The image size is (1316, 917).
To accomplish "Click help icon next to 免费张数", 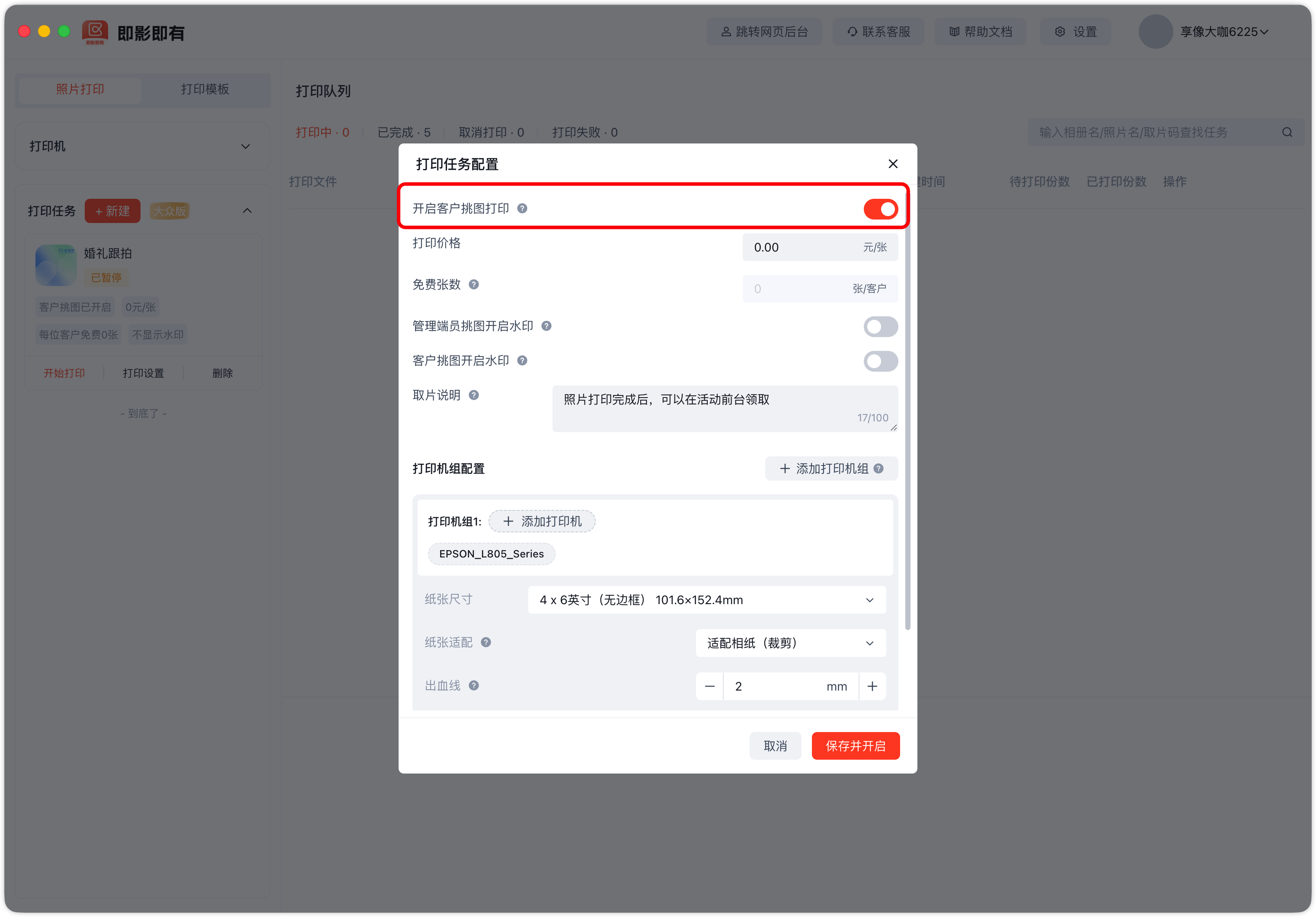I will 473,285.
